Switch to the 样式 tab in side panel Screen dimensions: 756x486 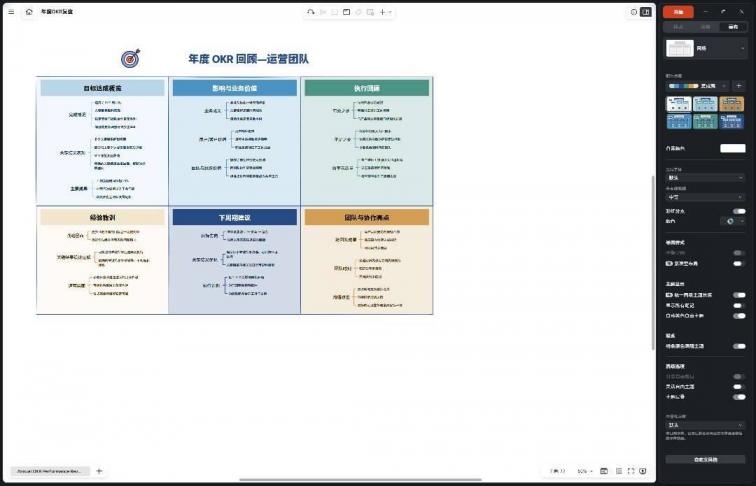[678, 27]
